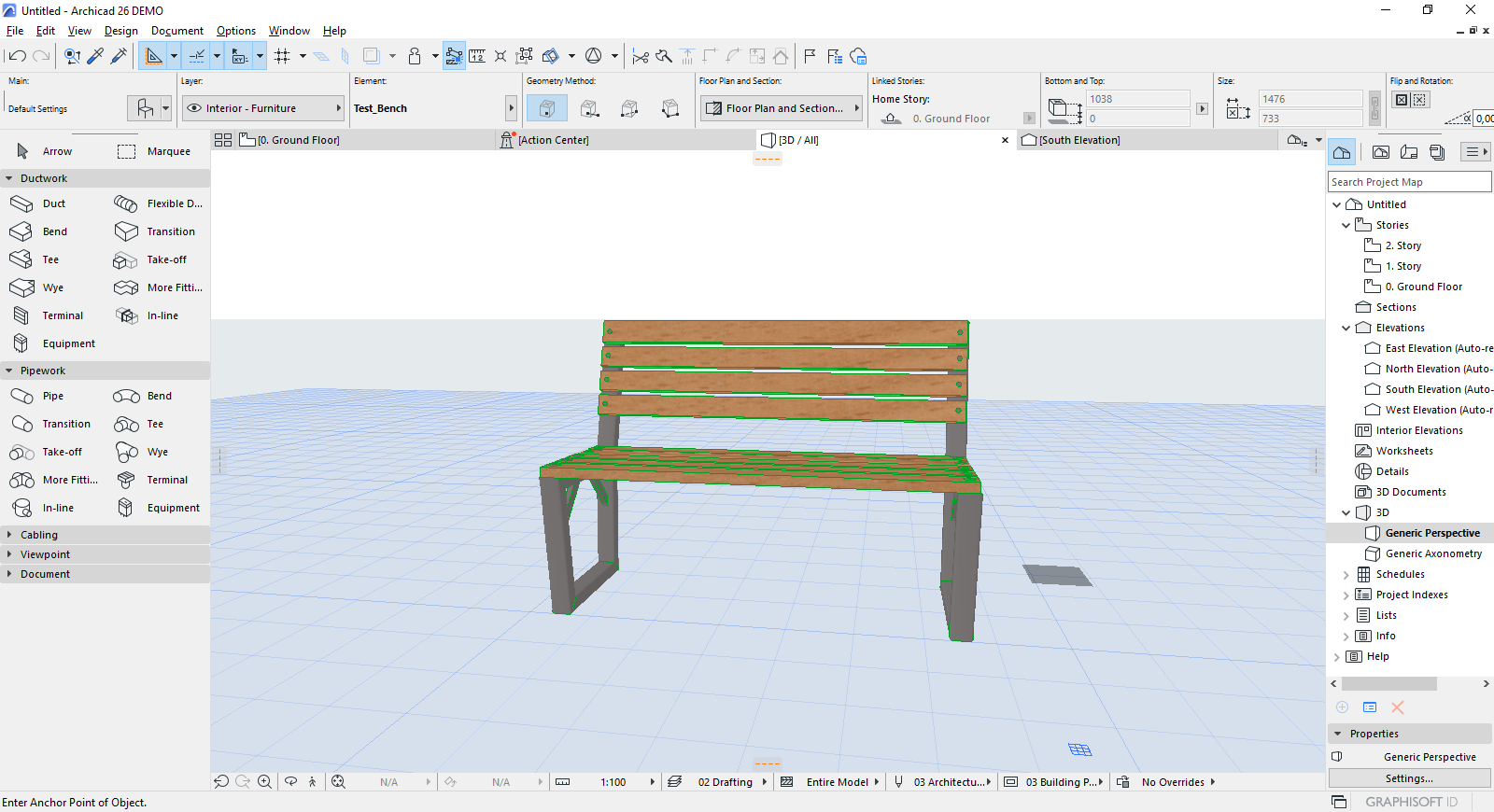The image size is (1494, 812).
Task: Select the Pipework In-line tool
Action: pyautogui.click(x=42, y=508)
